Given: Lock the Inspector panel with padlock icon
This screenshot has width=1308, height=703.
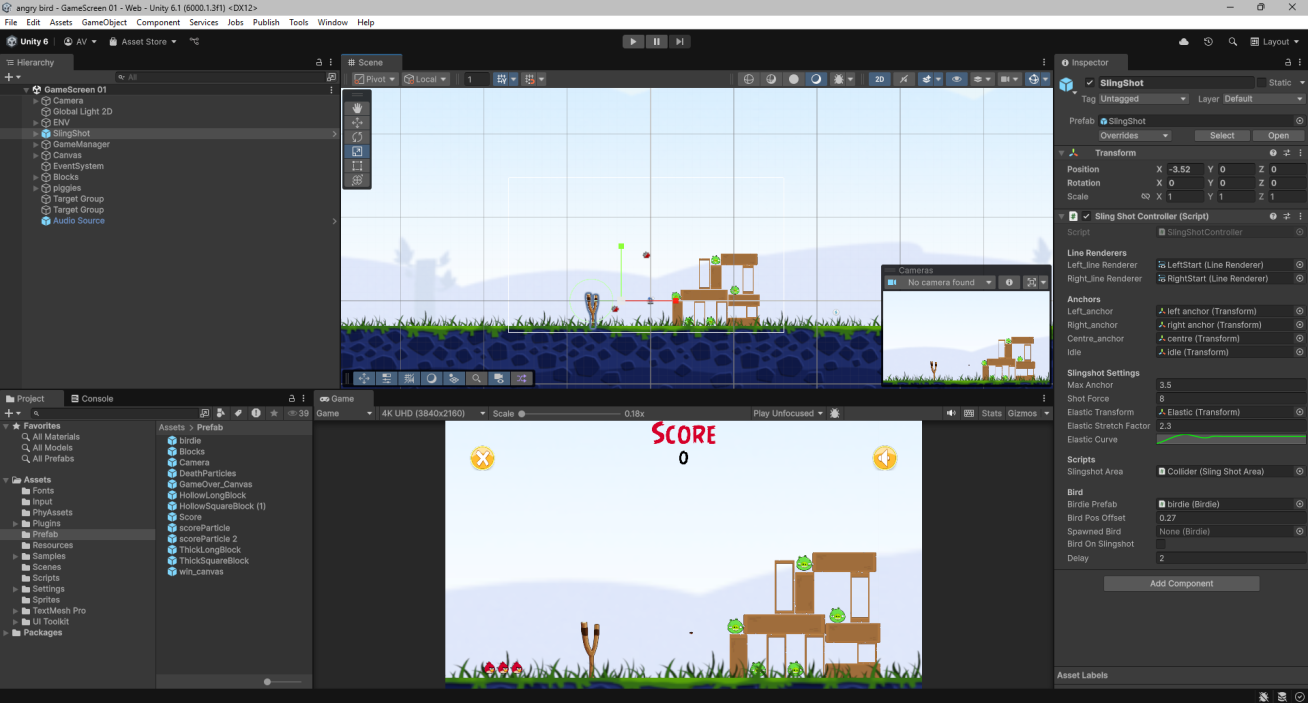Looking at the screenshot, I should click(x=1286, y=62).
